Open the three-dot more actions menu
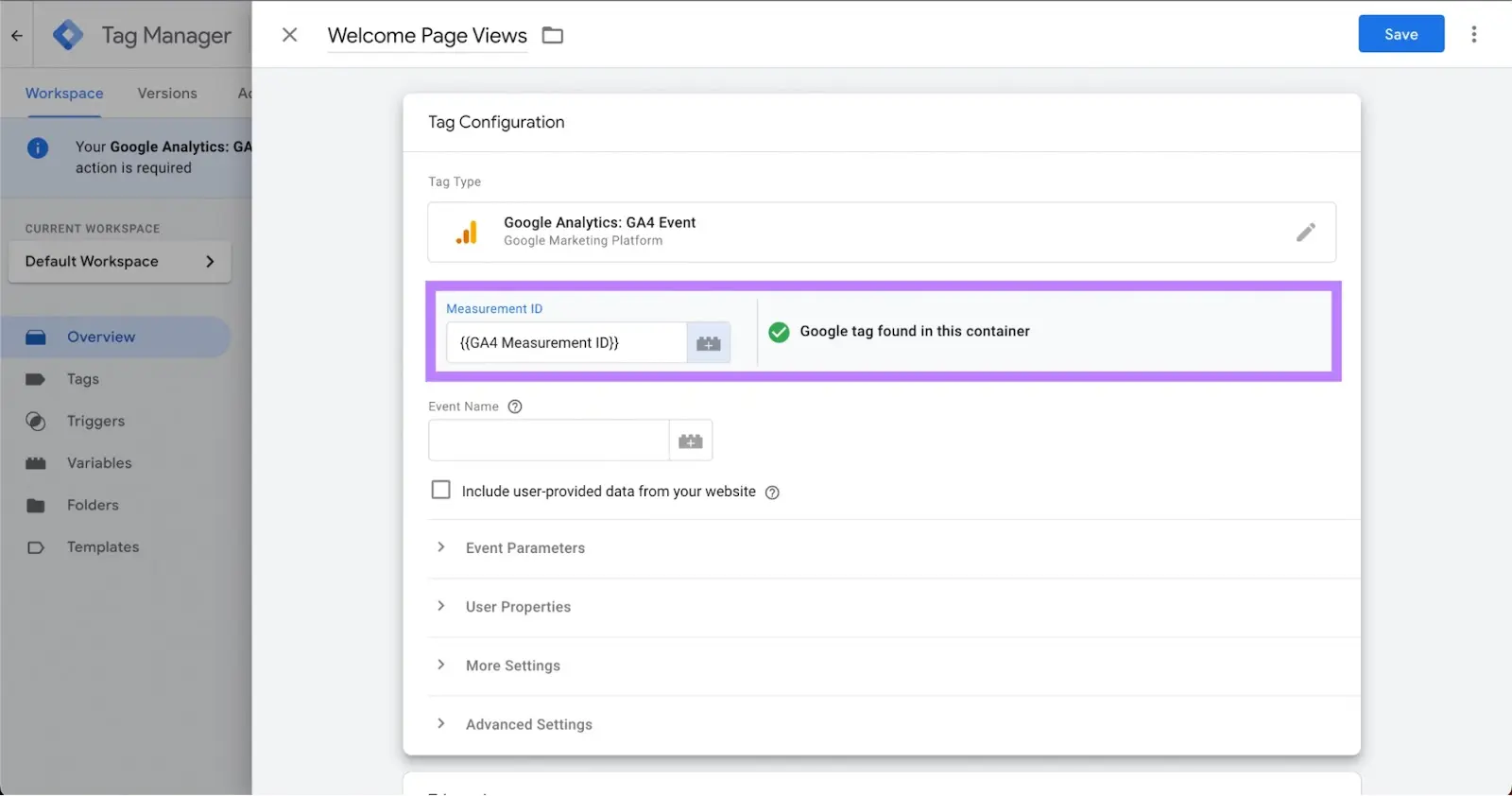Image resolution: width=1512 pixels, height=796 pixels. point(1473,35)
